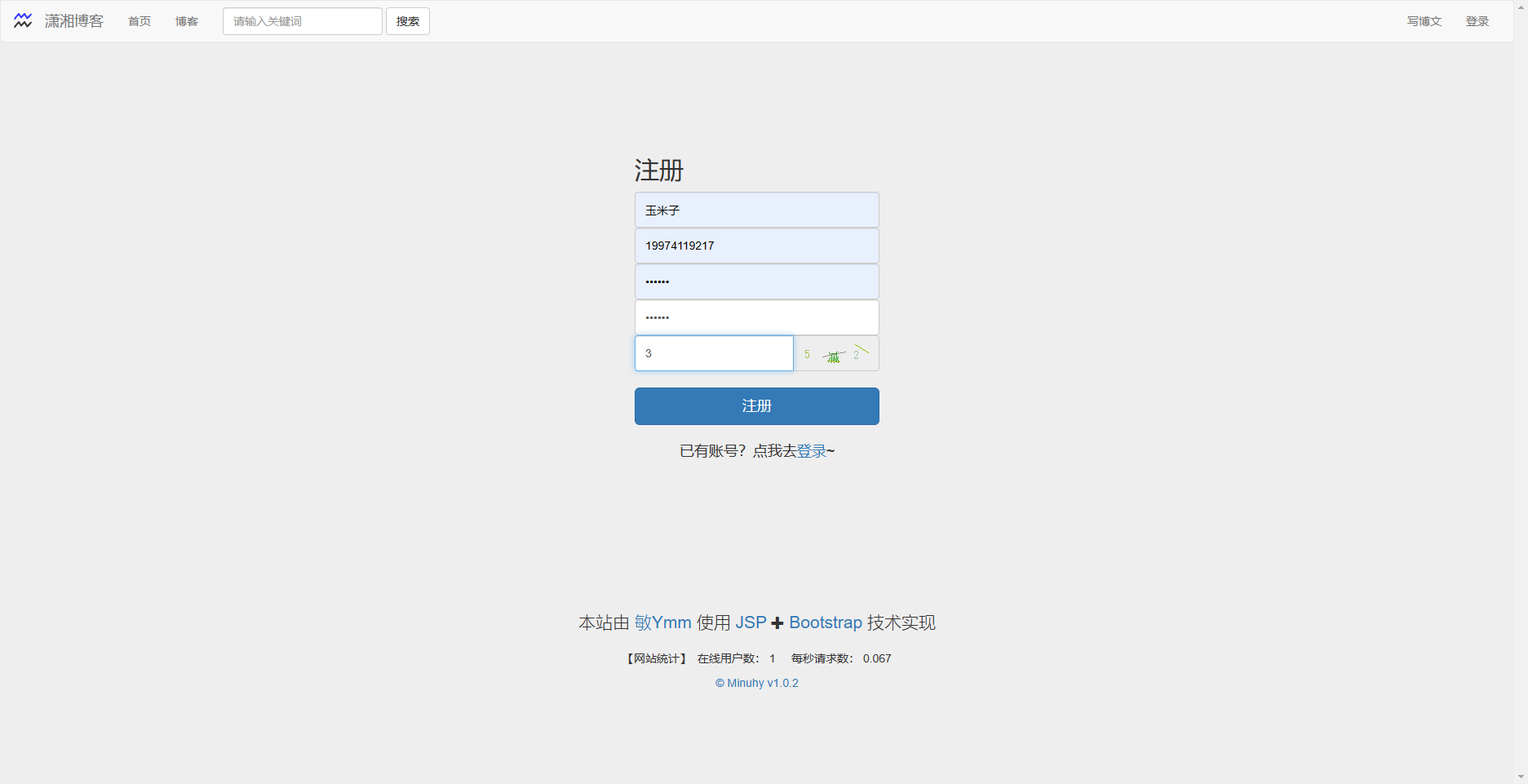Click the phone field showing 19974119217

click(757, 246)
